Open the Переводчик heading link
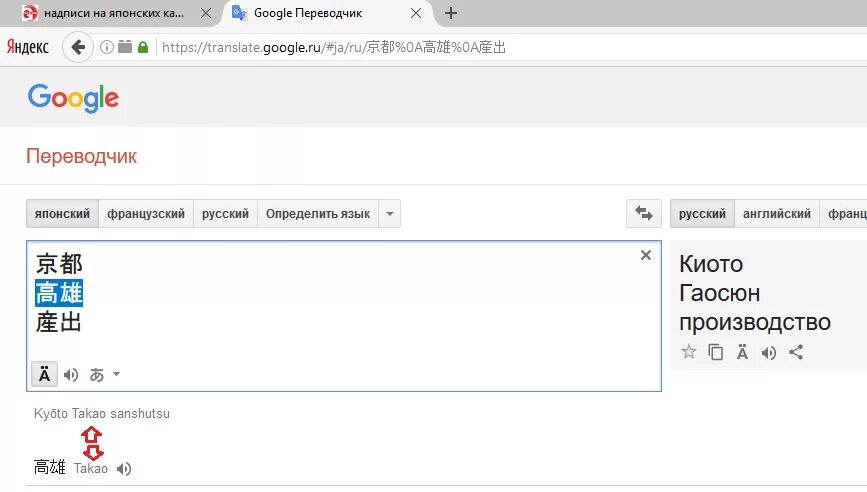The width and height of the screenshot is (867, 492). tap(81, 156)
